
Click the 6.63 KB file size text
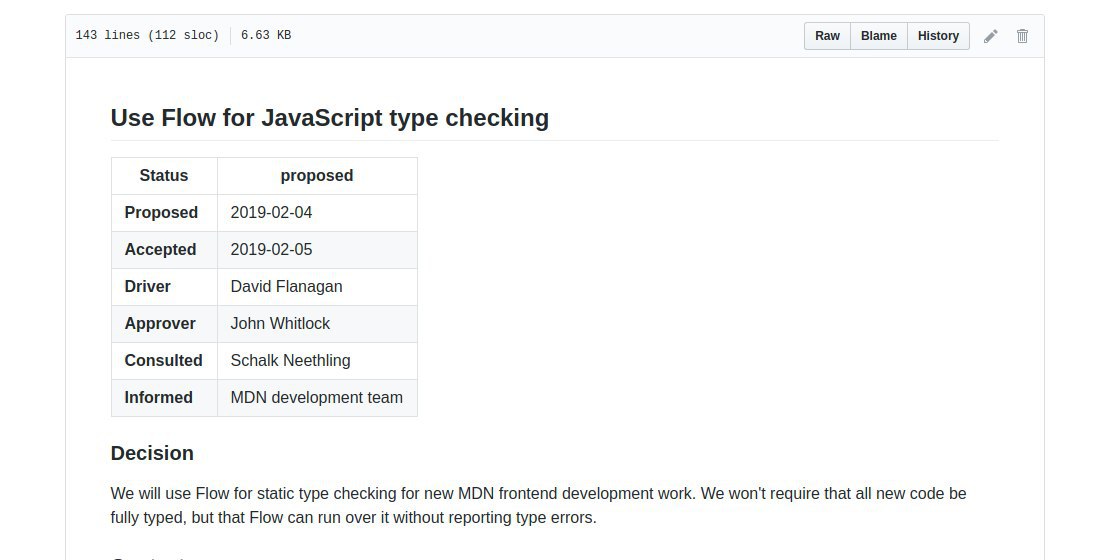pos(266,36)
